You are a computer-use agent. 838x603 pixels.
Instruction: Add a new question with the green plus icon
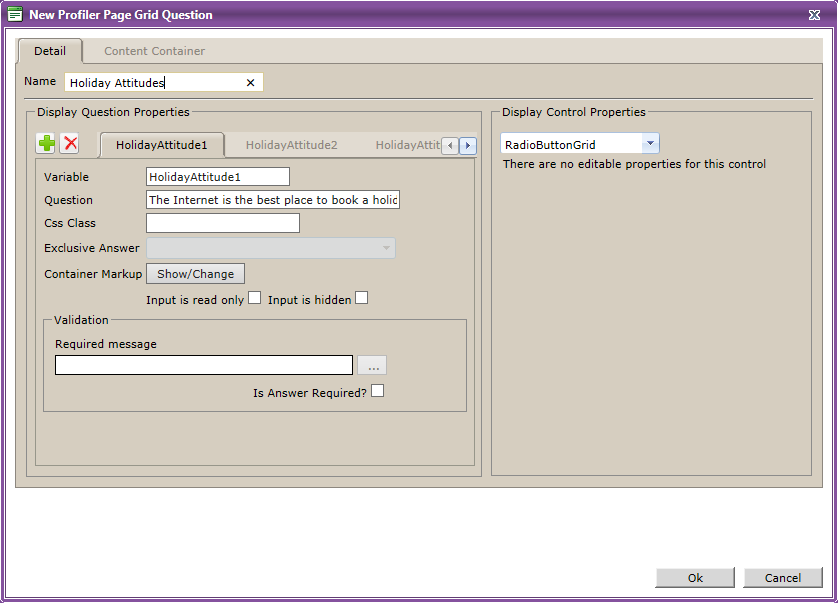46,143
